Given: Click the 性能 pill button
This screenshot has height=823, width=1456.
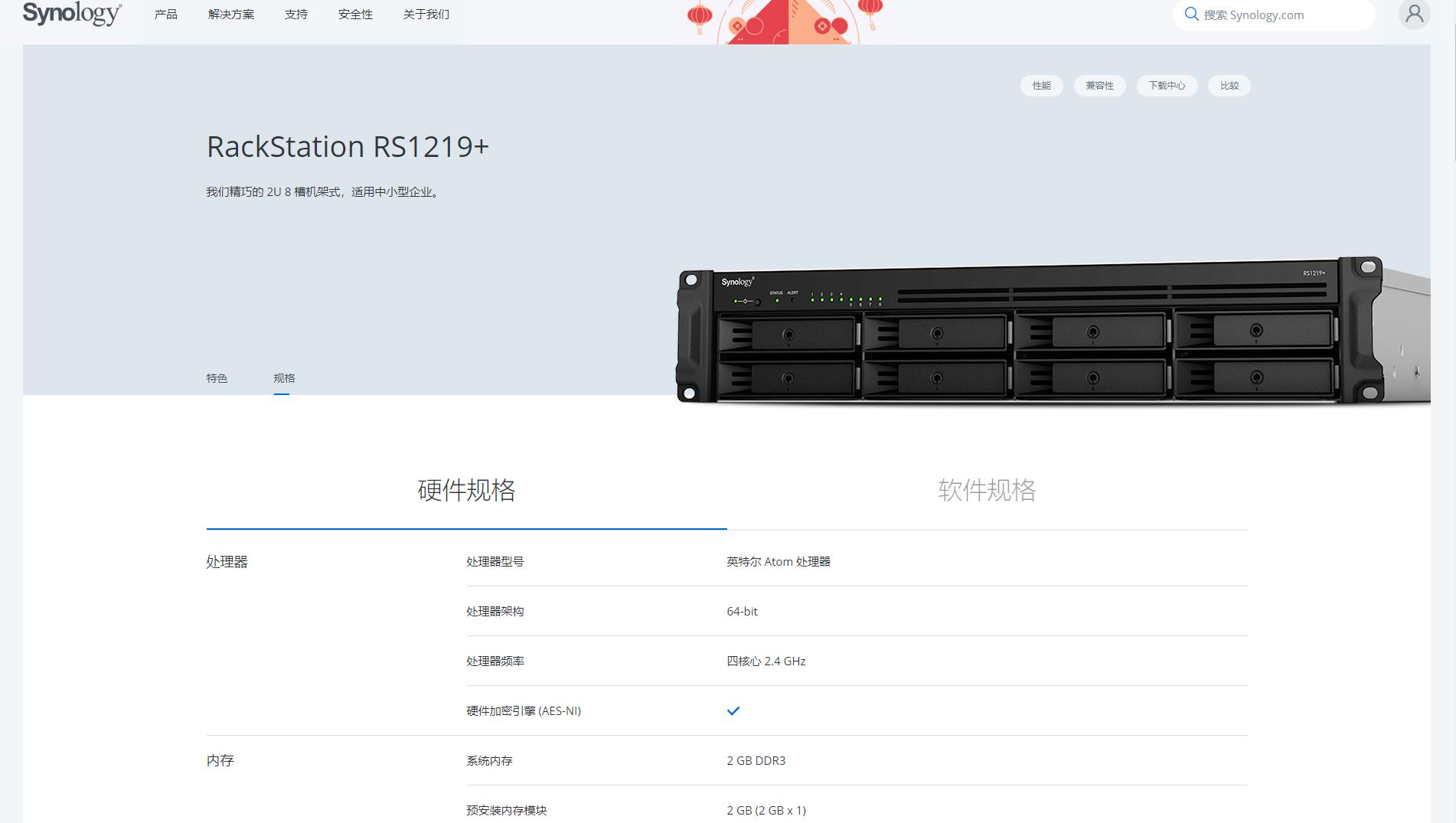Looking at the screenshot, I should pyautogui.click(x=1041, y=86).
